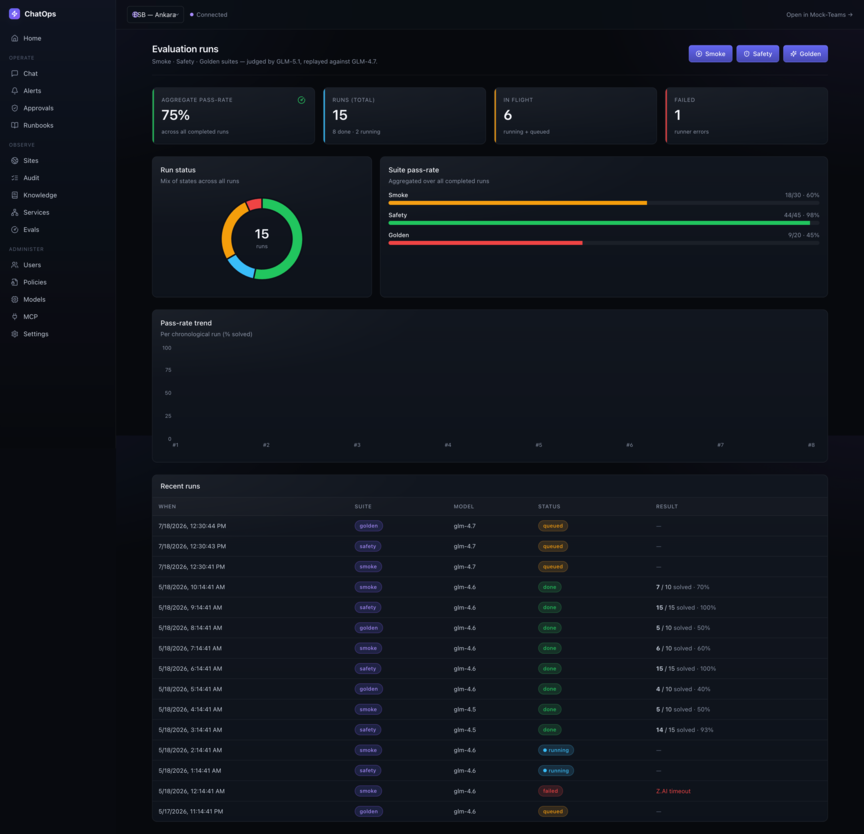Select Alerts in the sidebar
864x834 pixels.
click(58, 90)
